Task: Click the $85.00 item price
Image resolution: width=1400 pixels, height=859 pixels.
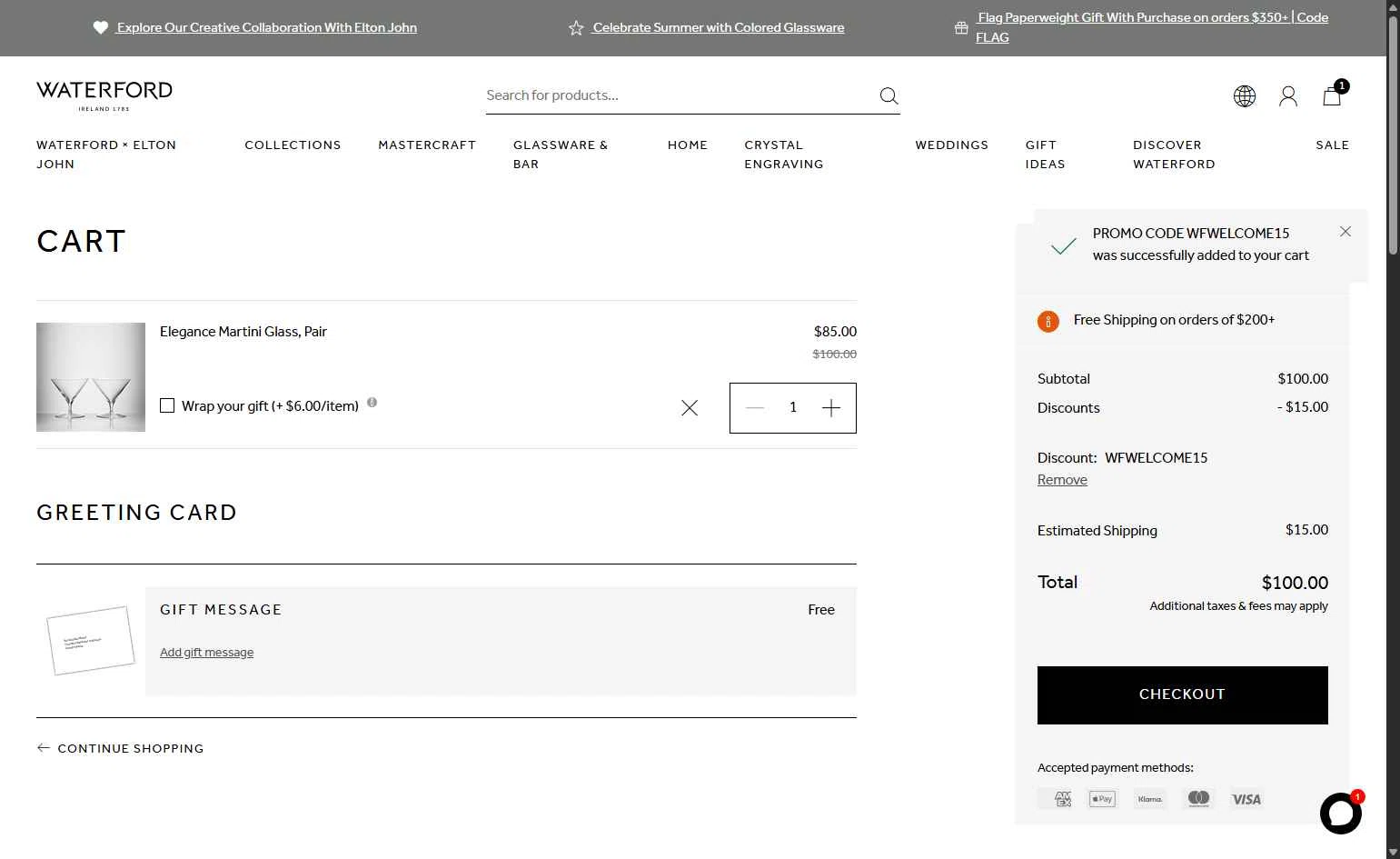Action: (x=835, y=332)
